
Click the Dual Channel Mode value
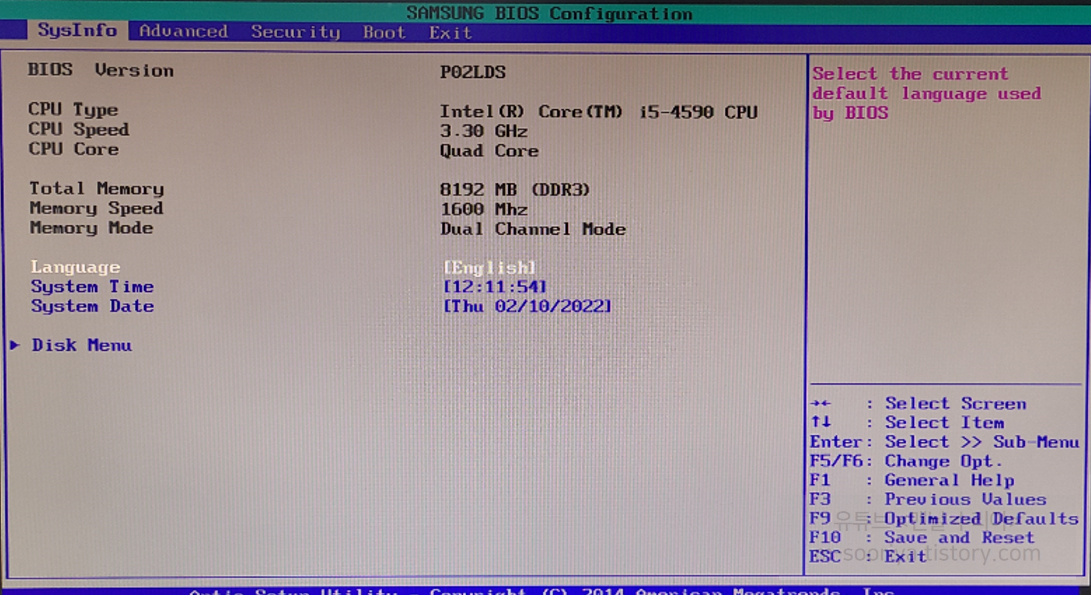[533, 229]
